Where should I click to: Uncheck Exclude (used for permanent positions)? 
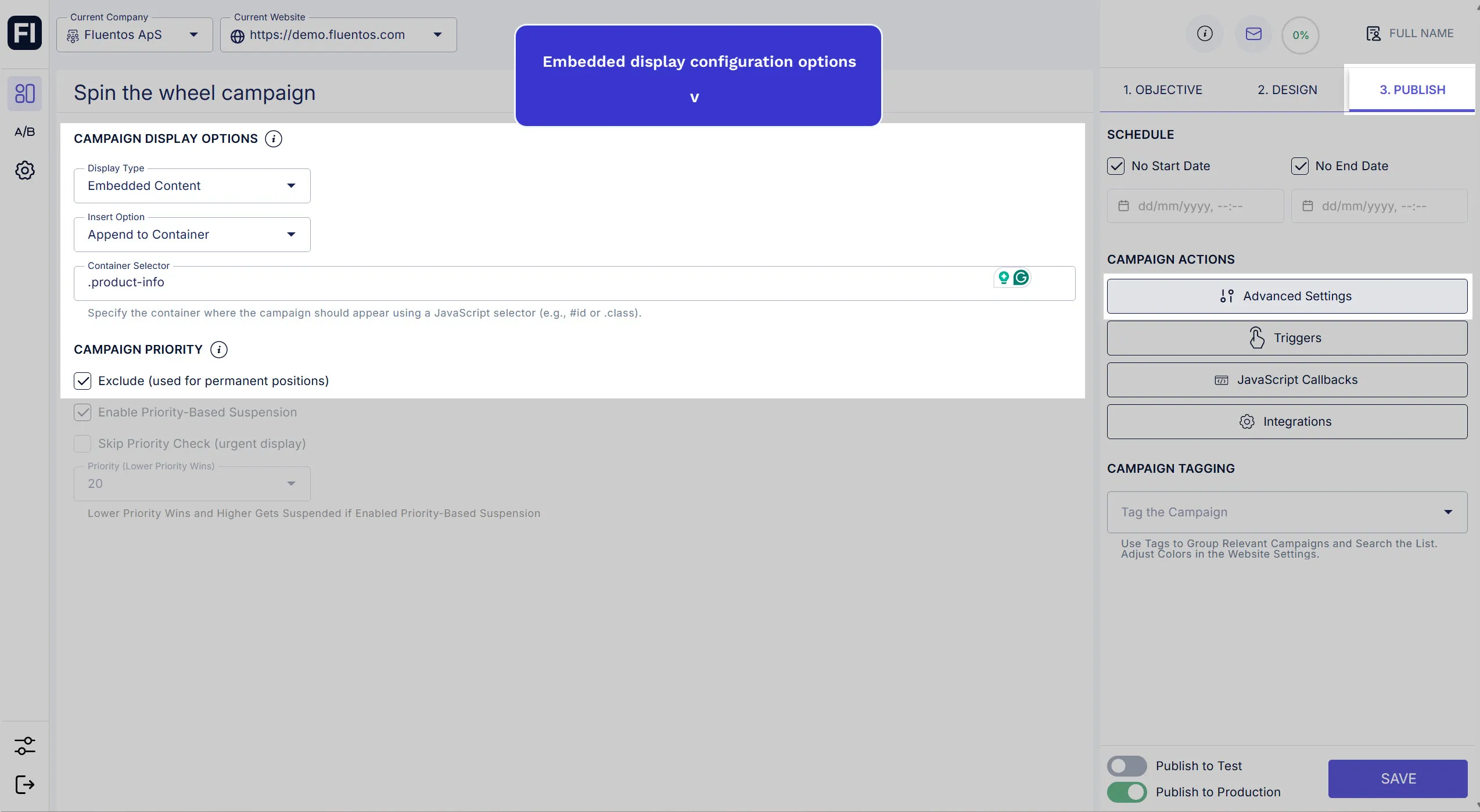(82, 381)
